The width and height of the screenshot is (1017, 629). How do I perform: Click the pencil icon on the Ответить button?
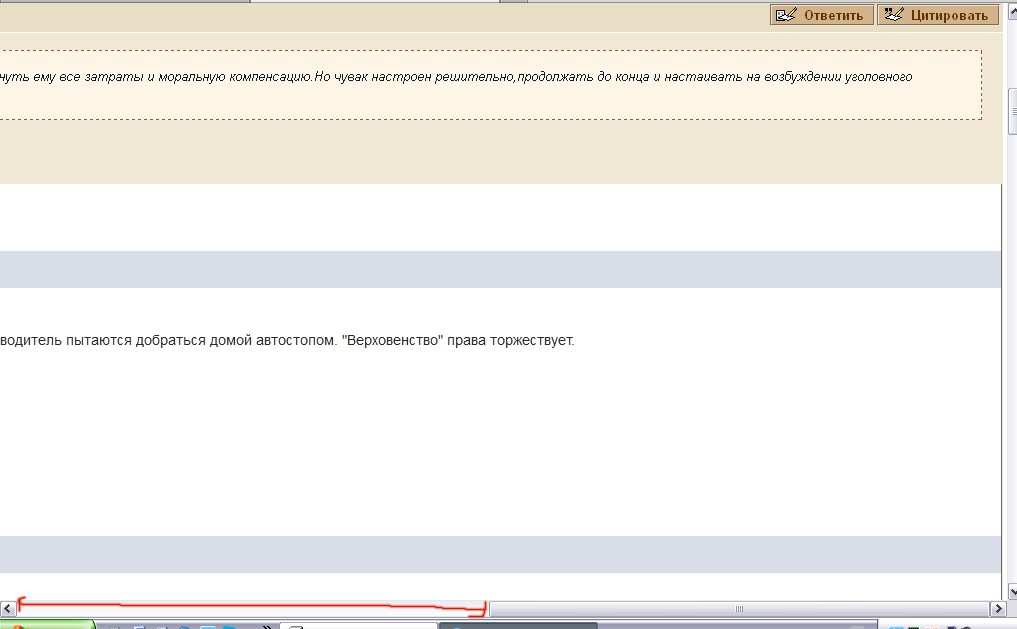click(x=786, y=15)
